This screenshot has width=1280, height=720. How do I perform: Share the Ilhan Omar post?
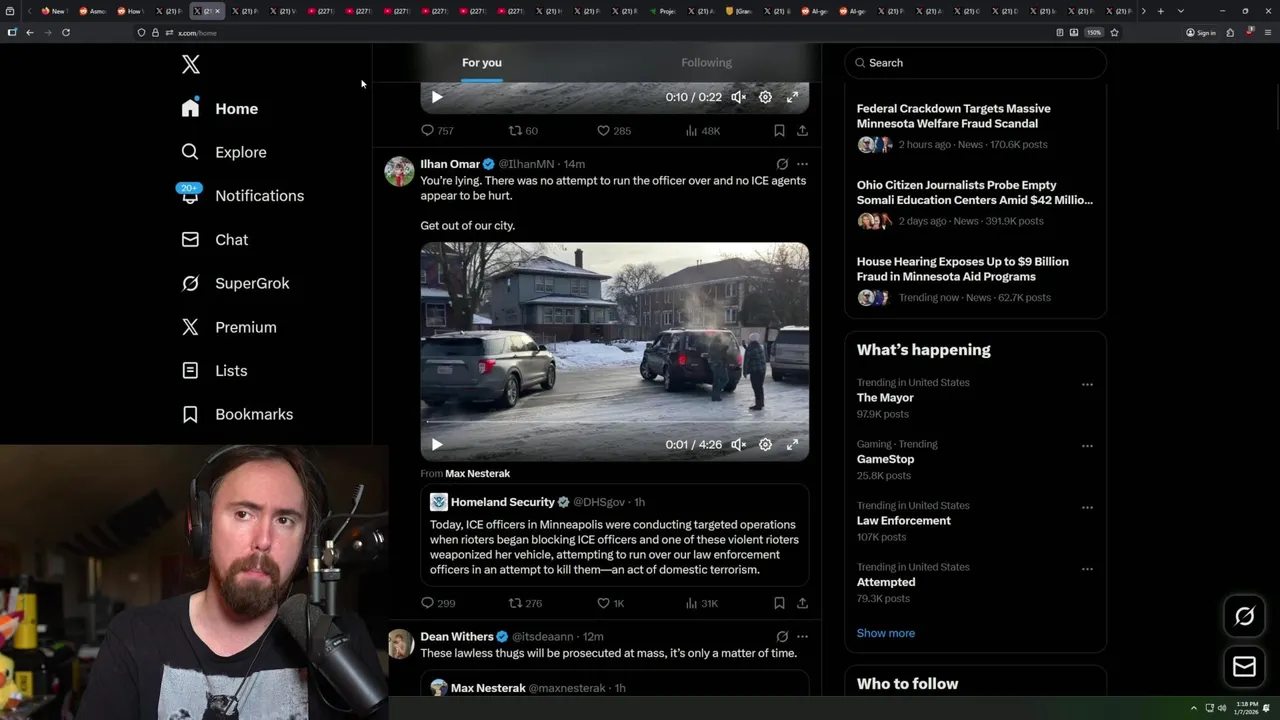click(x=802, y=603)
